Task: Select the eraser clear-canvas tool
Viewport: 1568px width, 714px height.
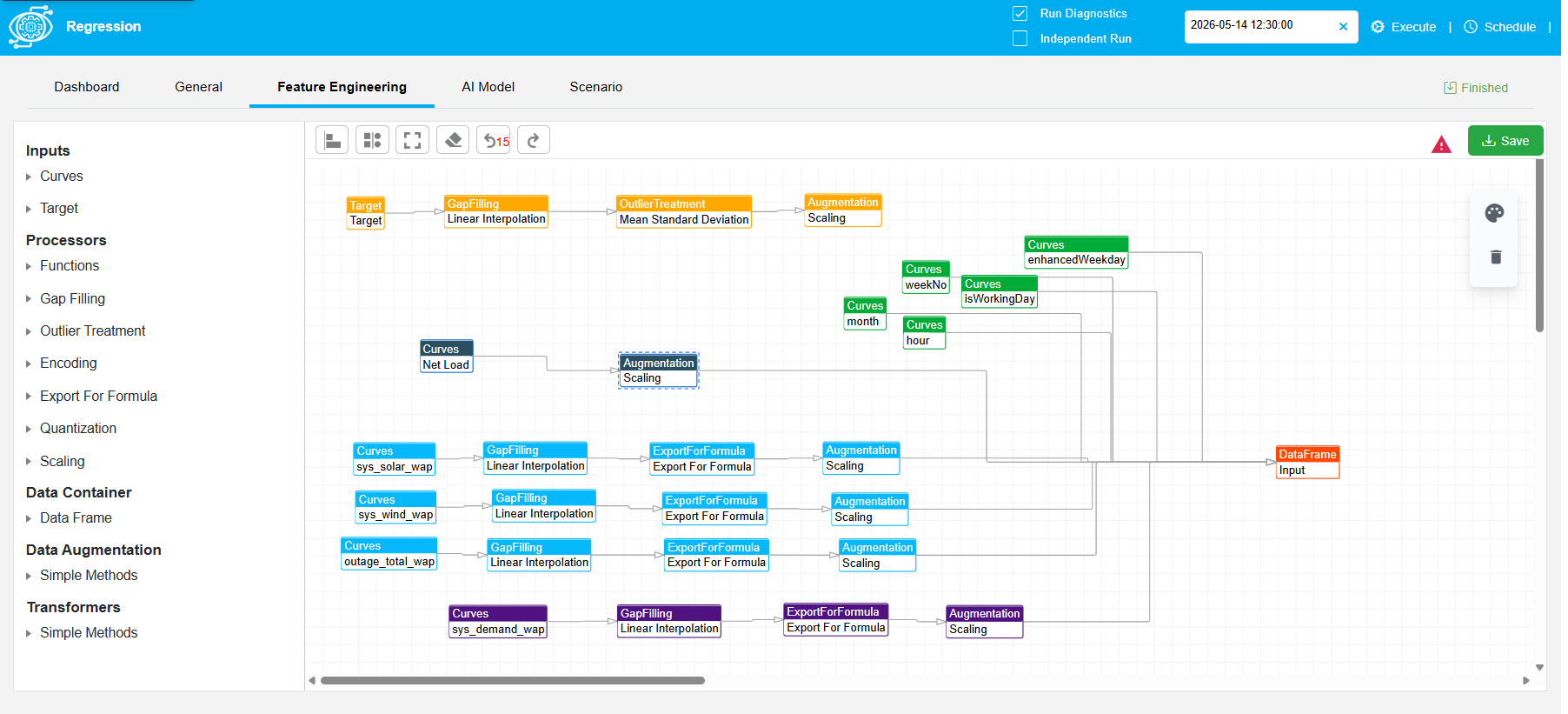Action: [453, 140]
